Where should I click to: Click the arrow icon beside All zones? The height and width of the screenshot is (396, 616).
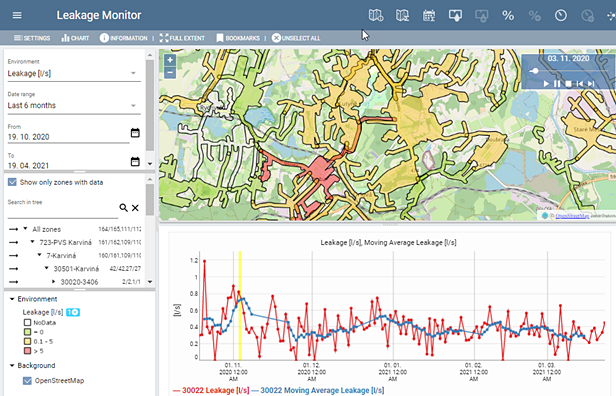coord(13,229)
